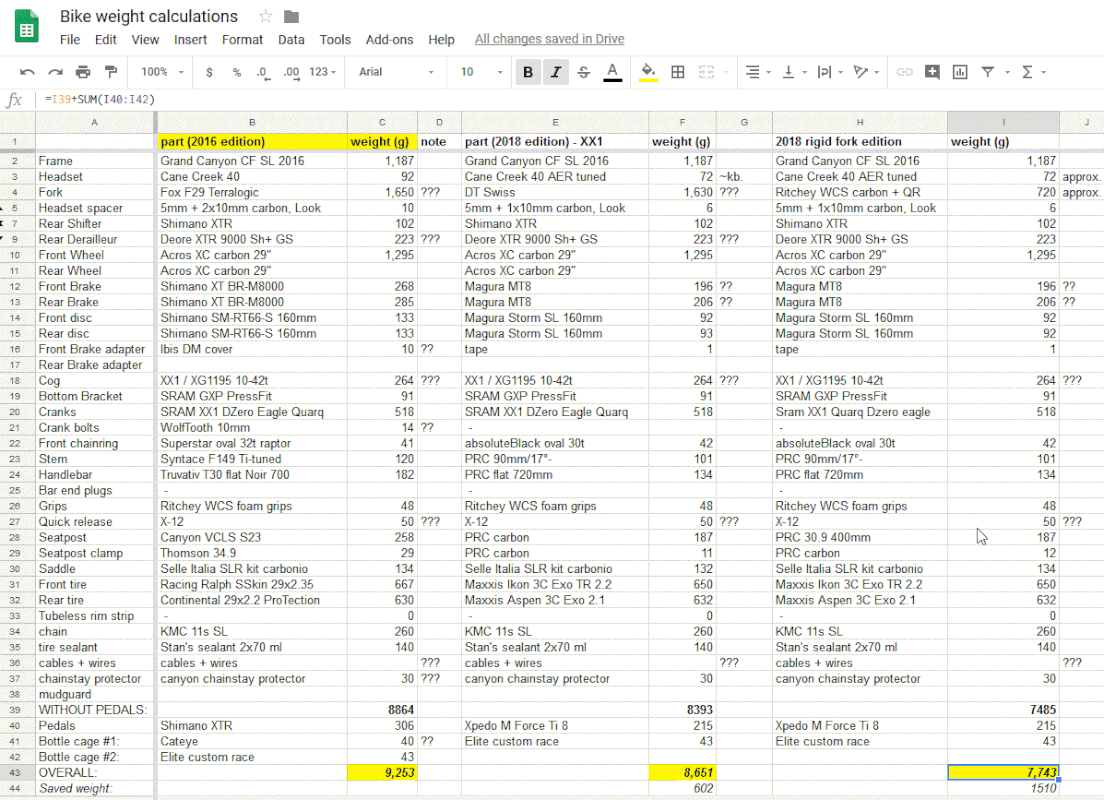Image resolution: width=1104 pixels, height=800 pixels.
Task: Click the document title Bike weight calculations
Action: coord(149,16)
